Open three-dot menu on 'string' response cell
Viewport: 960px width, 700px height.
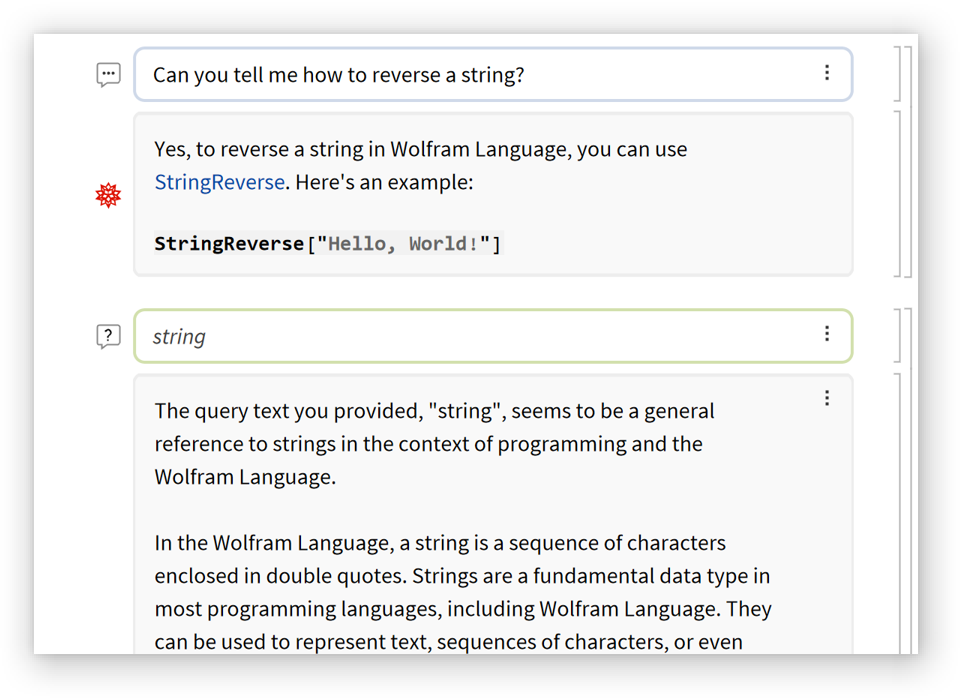point(827,398)
